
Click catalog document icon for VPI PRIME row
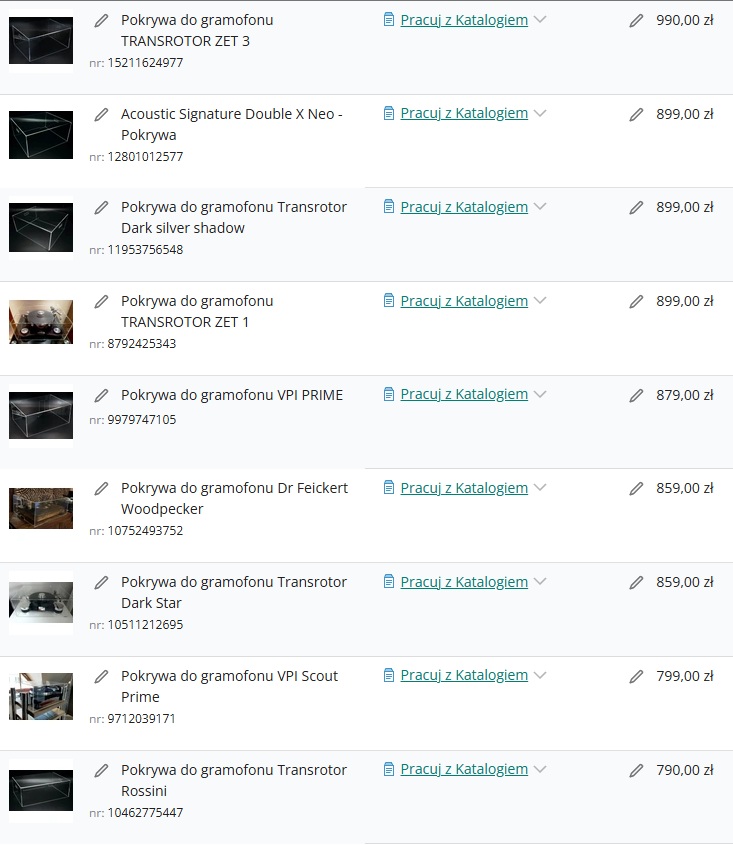click(x=389, y=394)
